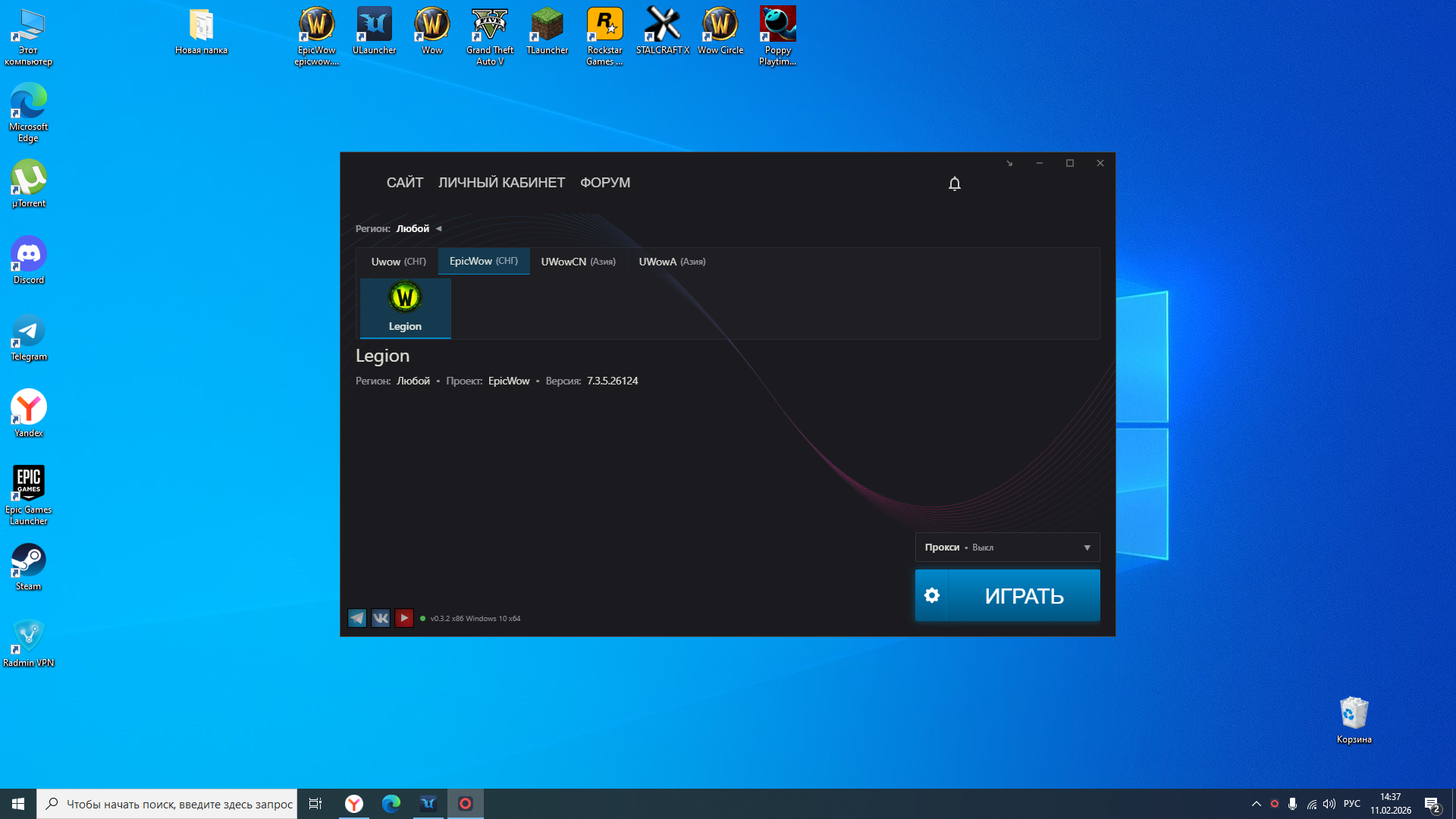Select the Legion game icon tile
The image size is (1456, 819).
point(405,307)
